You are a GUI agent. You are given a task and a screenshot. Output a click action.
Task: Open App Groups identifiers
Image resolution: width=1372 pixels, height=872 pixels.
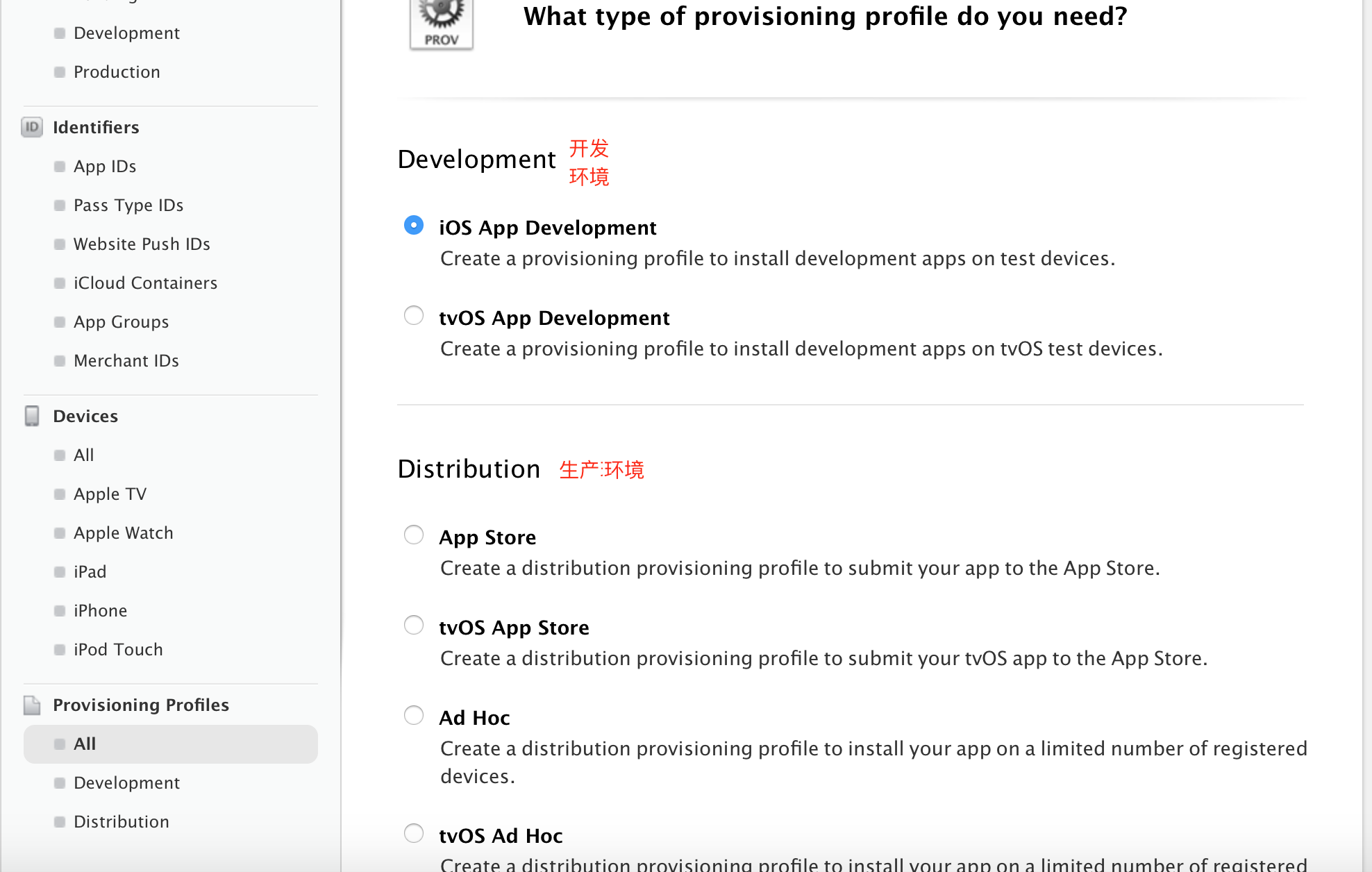[x=122, y=322]
